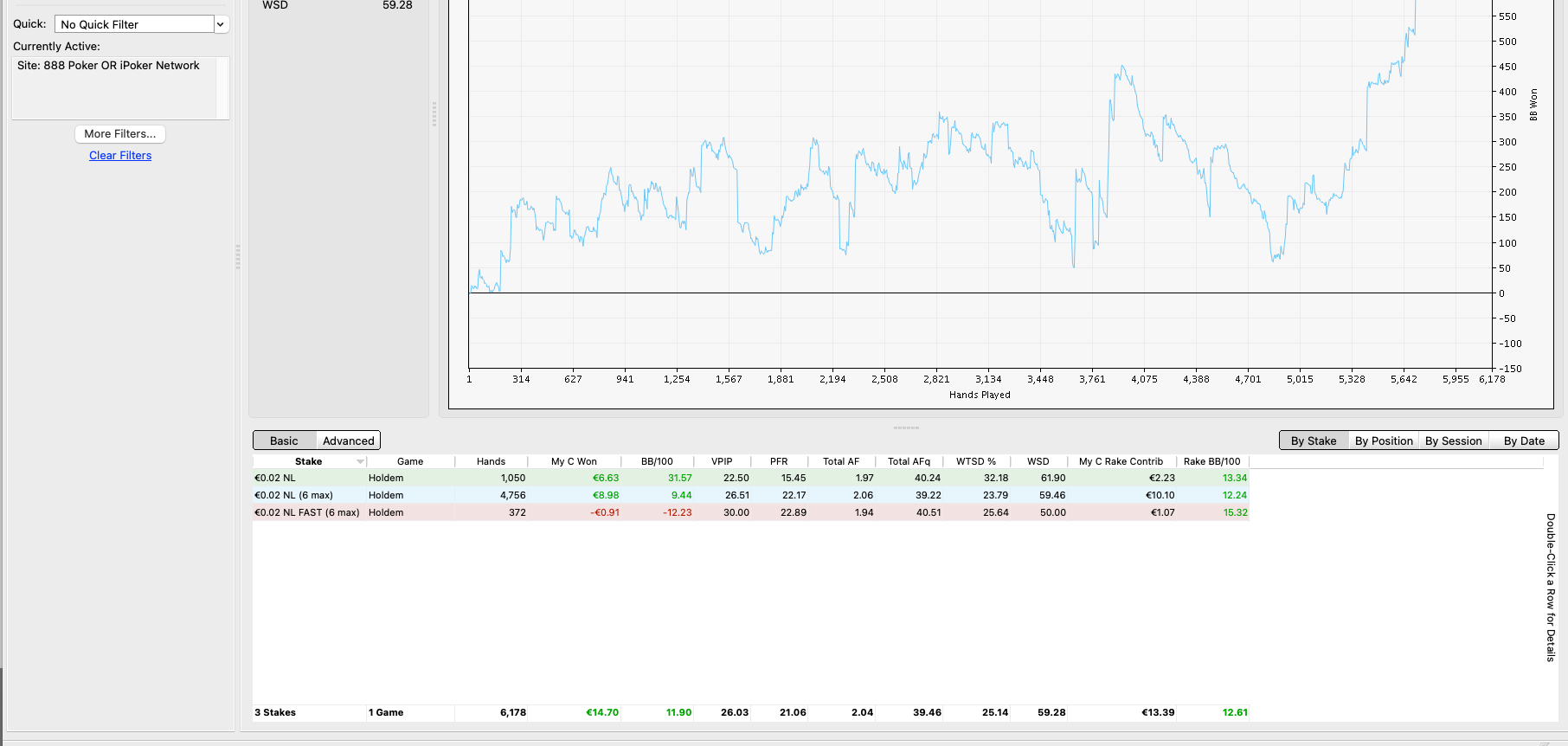Screen dimensions: 1568x746
Task: Select the €0.02 NL FAST (6 max) row
Action: coord(751,512)
